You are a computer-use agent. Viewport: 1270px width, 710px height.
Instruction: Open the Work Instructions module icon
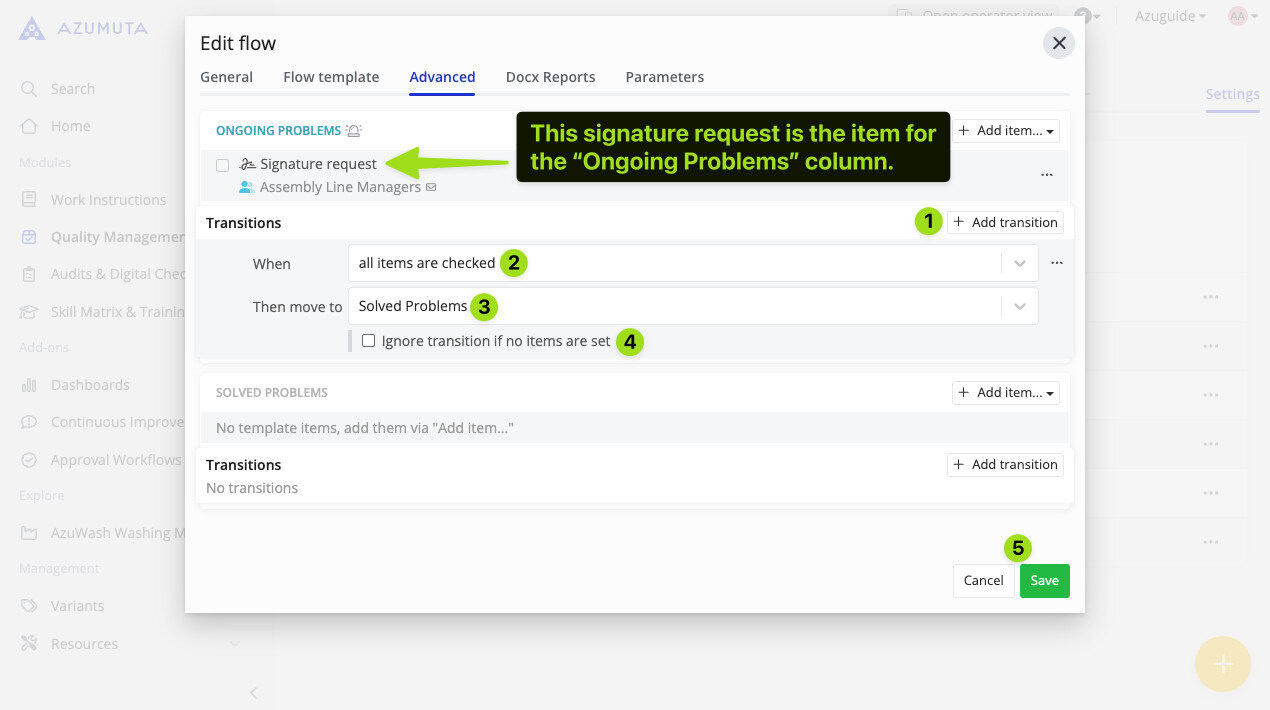29,199
